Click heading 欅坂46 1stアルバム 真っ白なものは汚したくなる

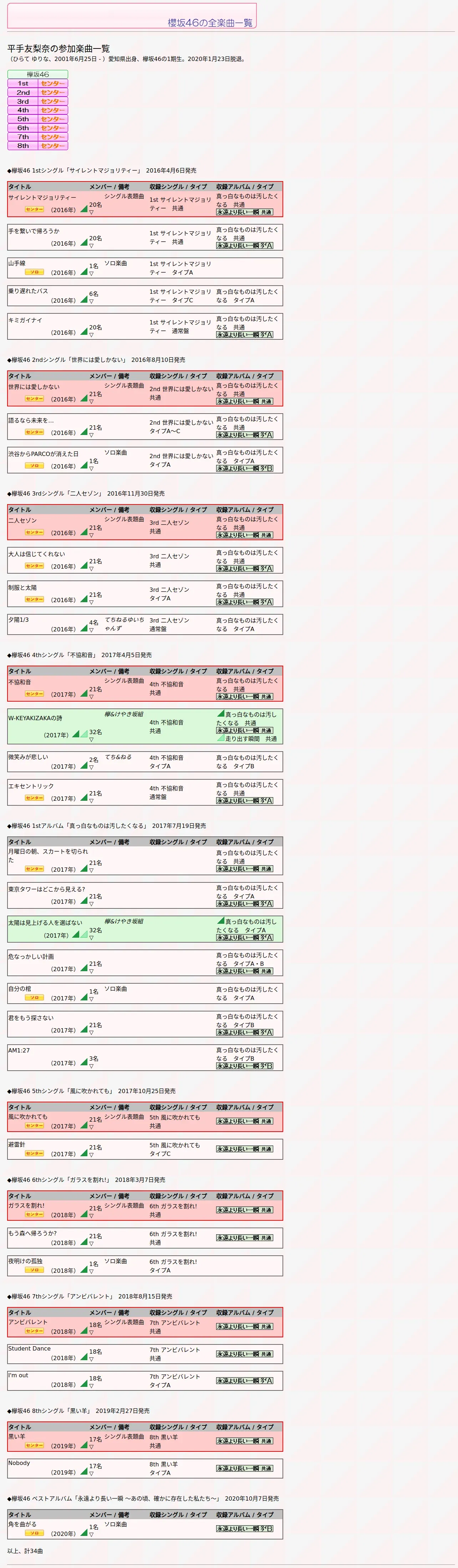107,826
